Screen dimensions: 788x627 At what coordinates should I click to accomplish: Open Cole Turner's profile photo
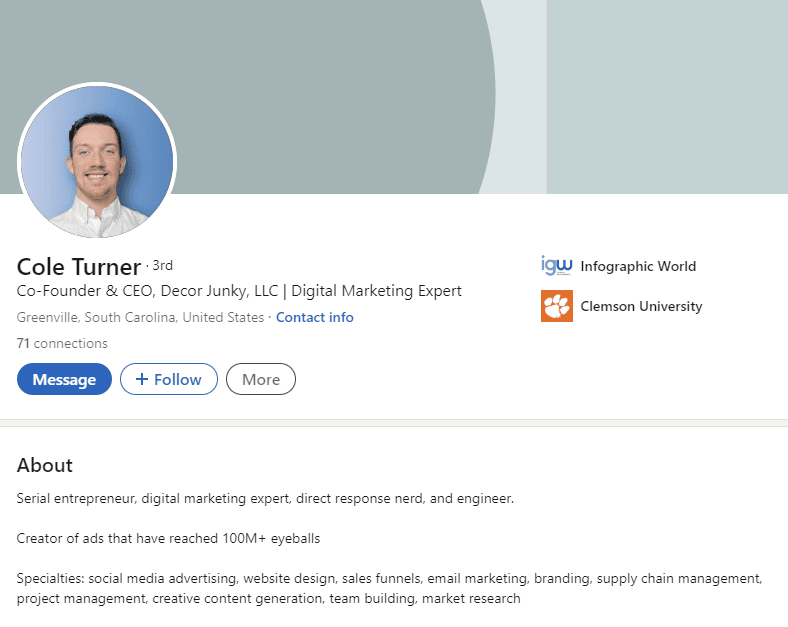pyautogui.click(x=97, y=160)
